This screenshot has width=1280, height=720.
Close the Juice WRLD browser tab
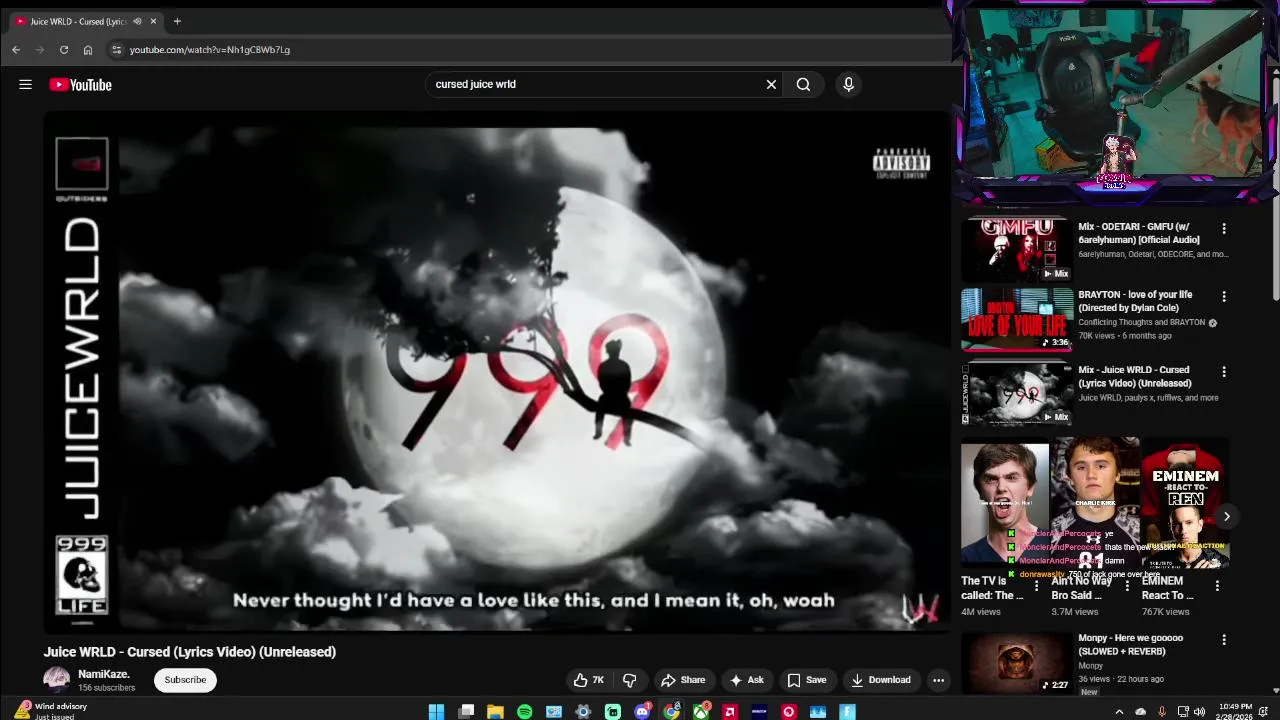[x=154, y=21]
